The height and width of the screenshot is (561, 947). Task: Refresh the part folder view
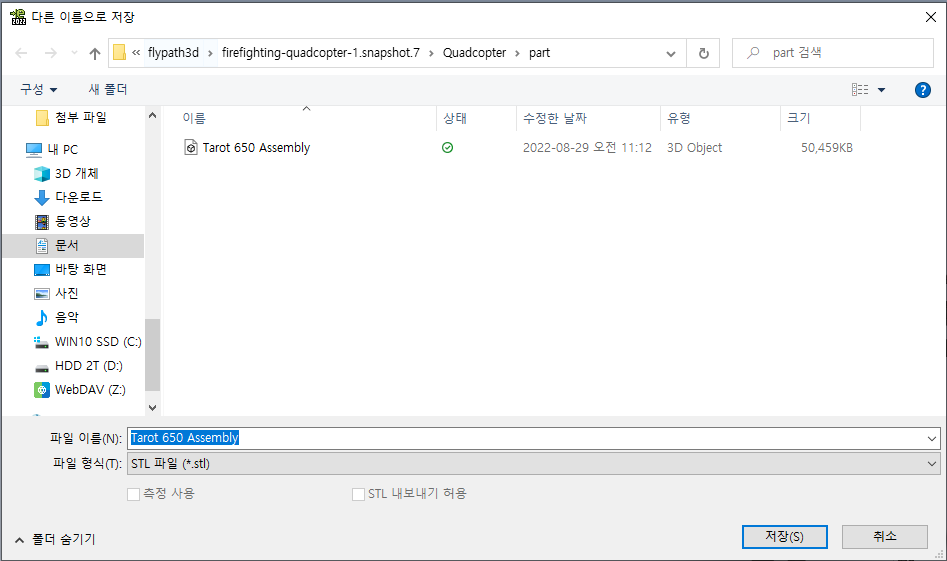704,53
